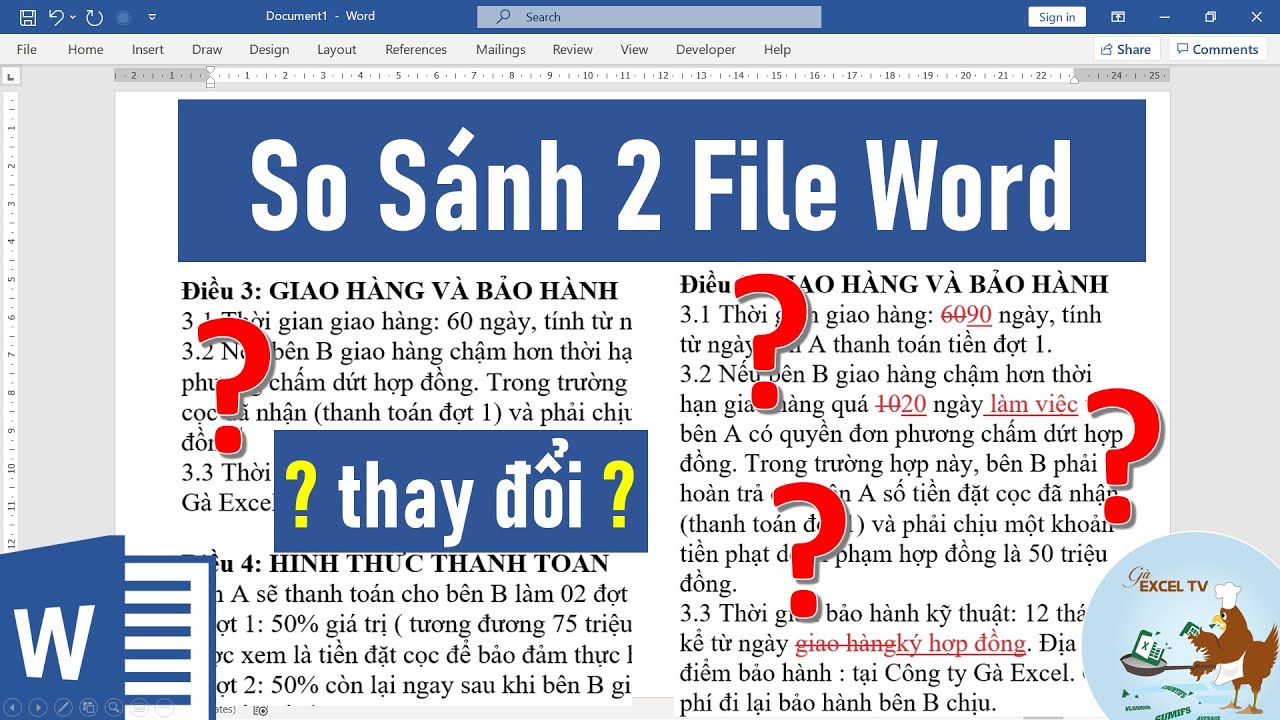Undo the last action
The width and height of the screenshot is (1280, 720).
[56, 17]
